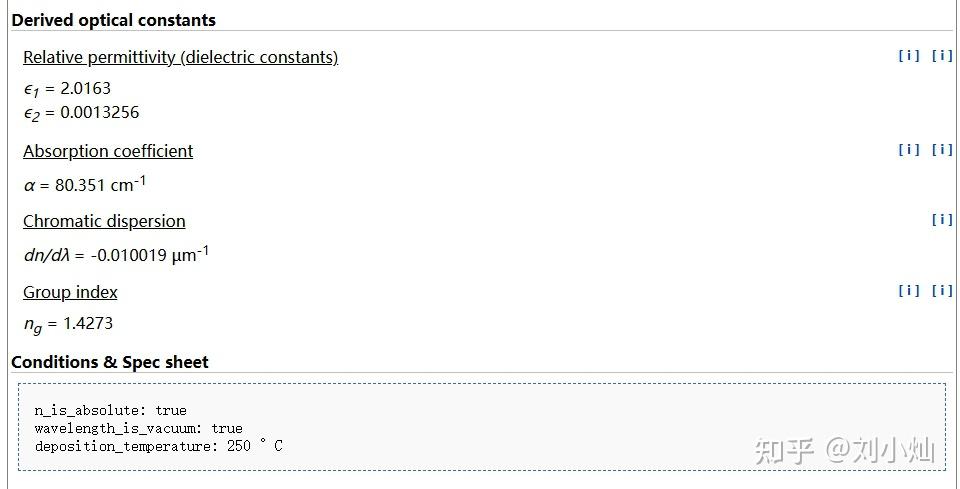960x489 pixels.
Task: Open first info icon for Relative permittivity
Action: click(909, 56)
